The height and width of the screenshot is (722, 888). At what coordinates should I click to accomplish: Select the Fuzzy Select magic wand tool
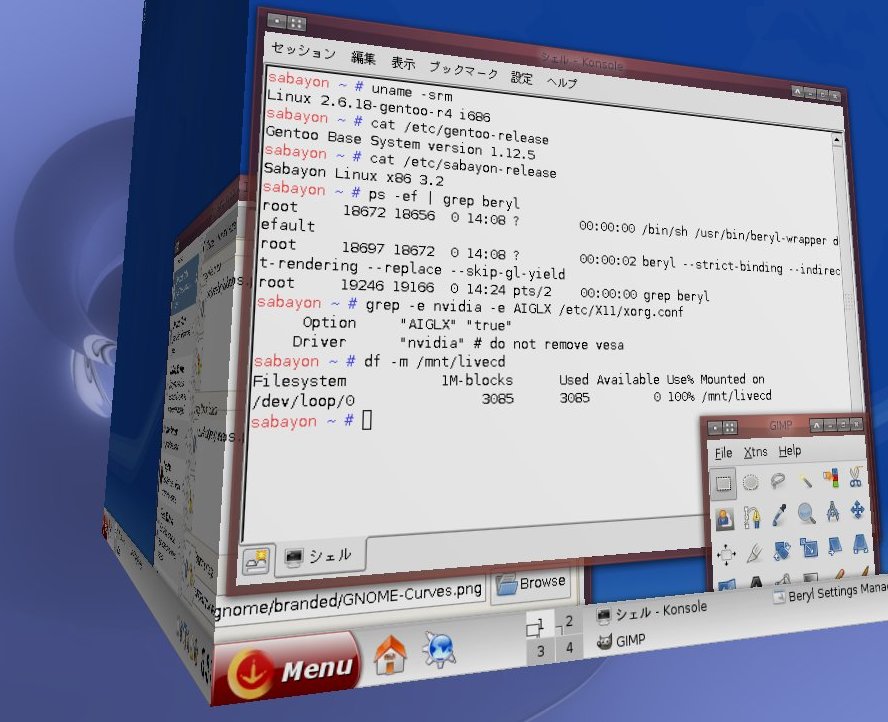tap(805, 479)
